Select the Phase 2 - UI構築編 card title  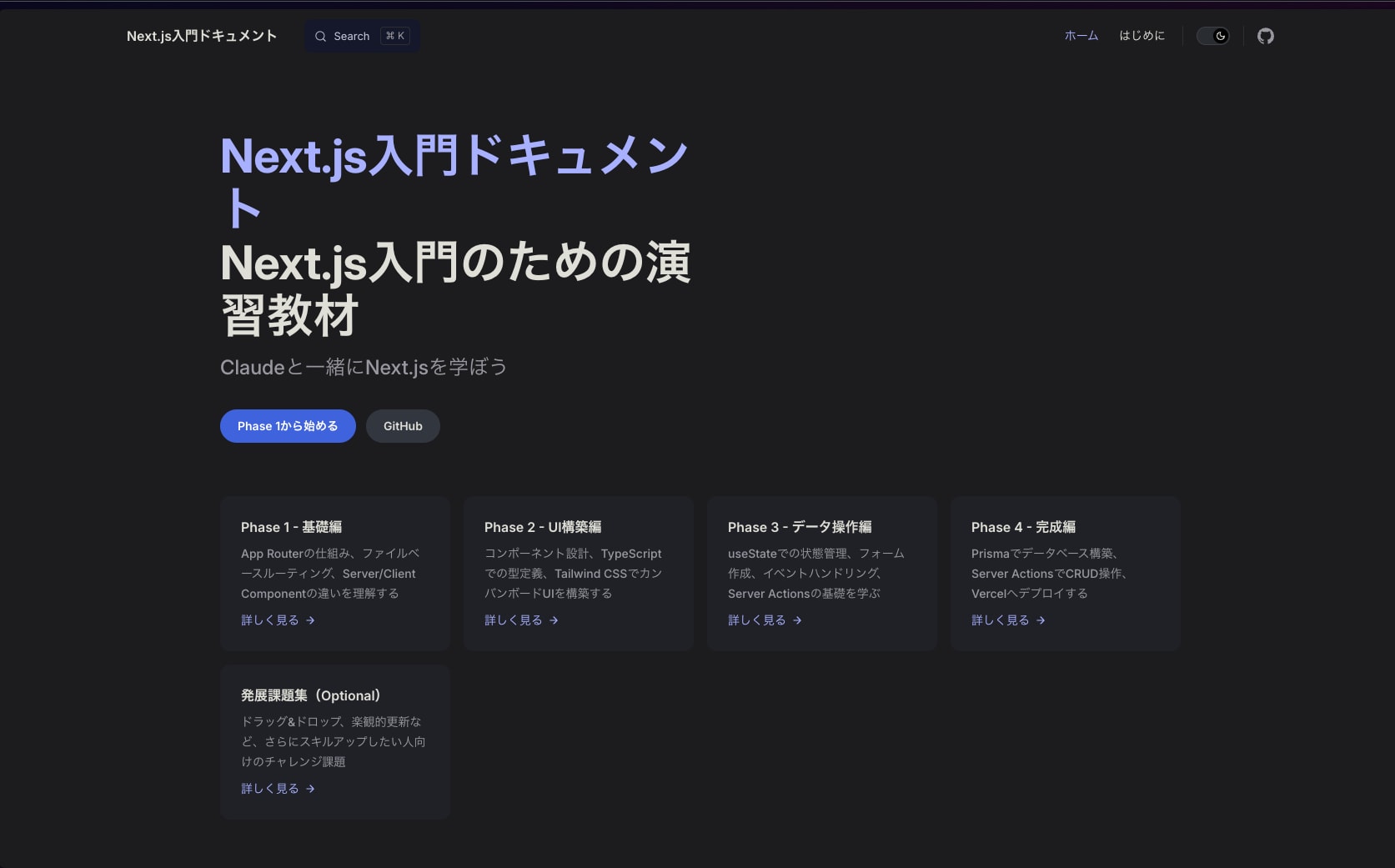click(543, 527)
